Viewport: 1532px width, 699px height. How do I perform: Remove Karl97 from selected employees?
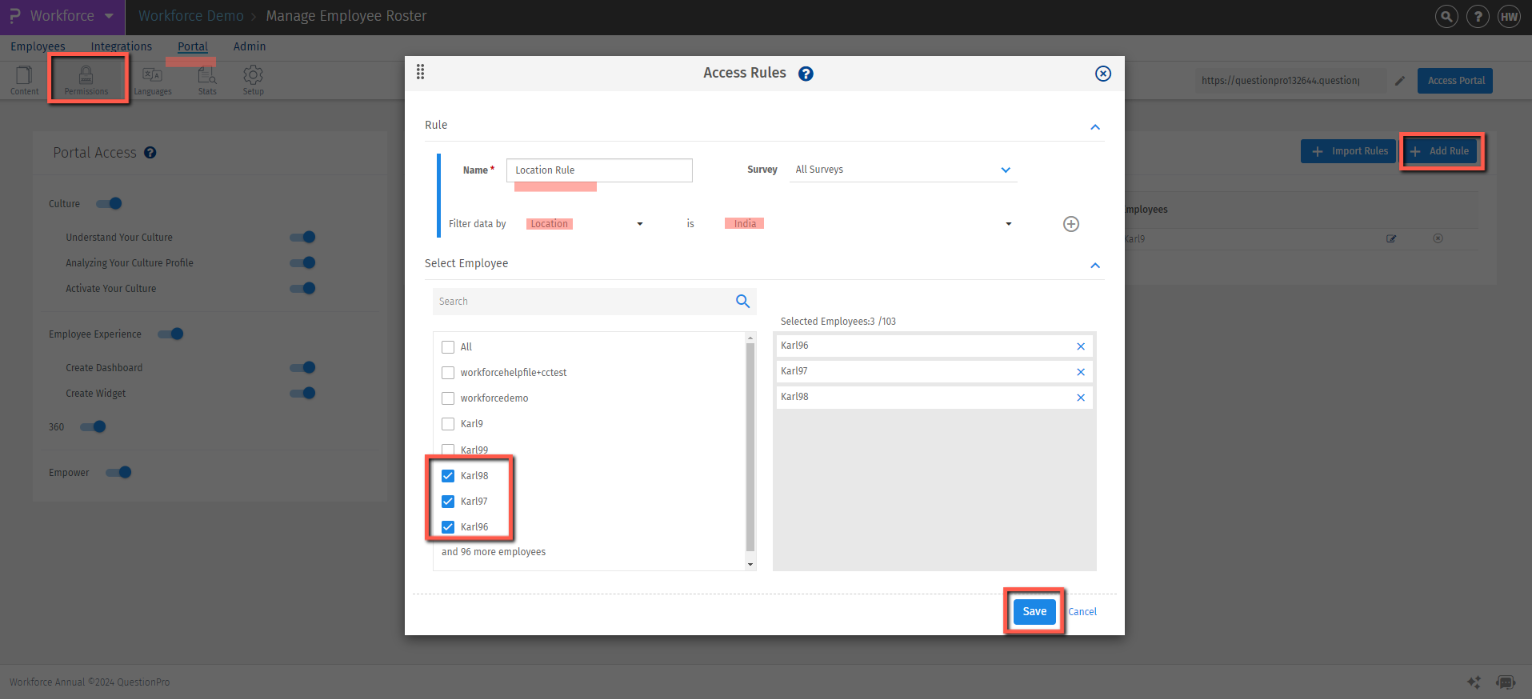click(1080, 372)
